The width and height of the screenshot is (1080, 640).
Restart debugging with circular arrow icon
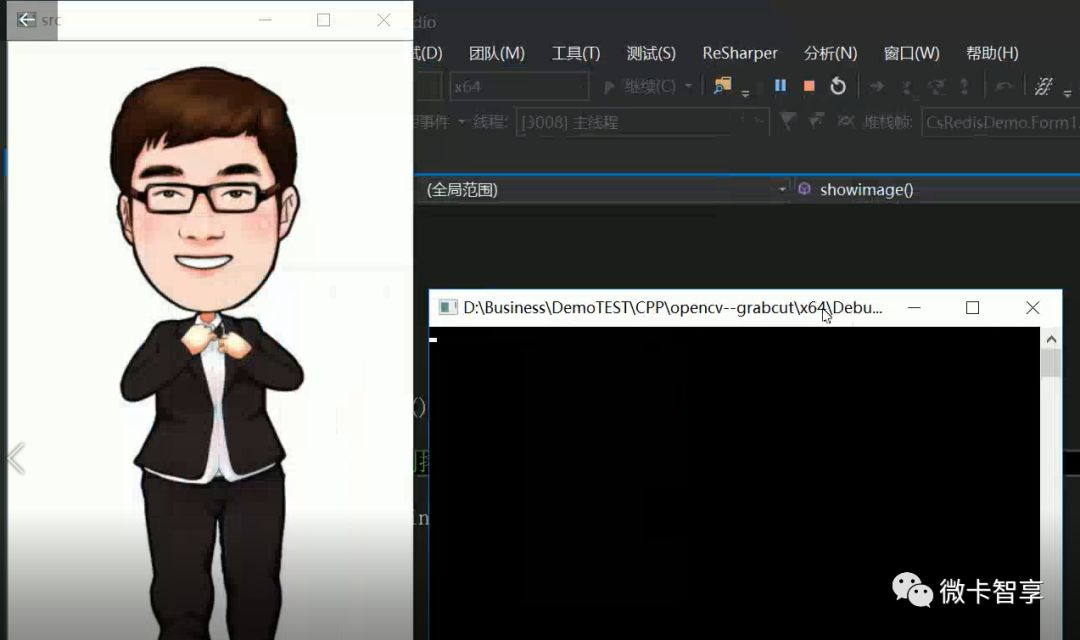[x=838, y=86]
